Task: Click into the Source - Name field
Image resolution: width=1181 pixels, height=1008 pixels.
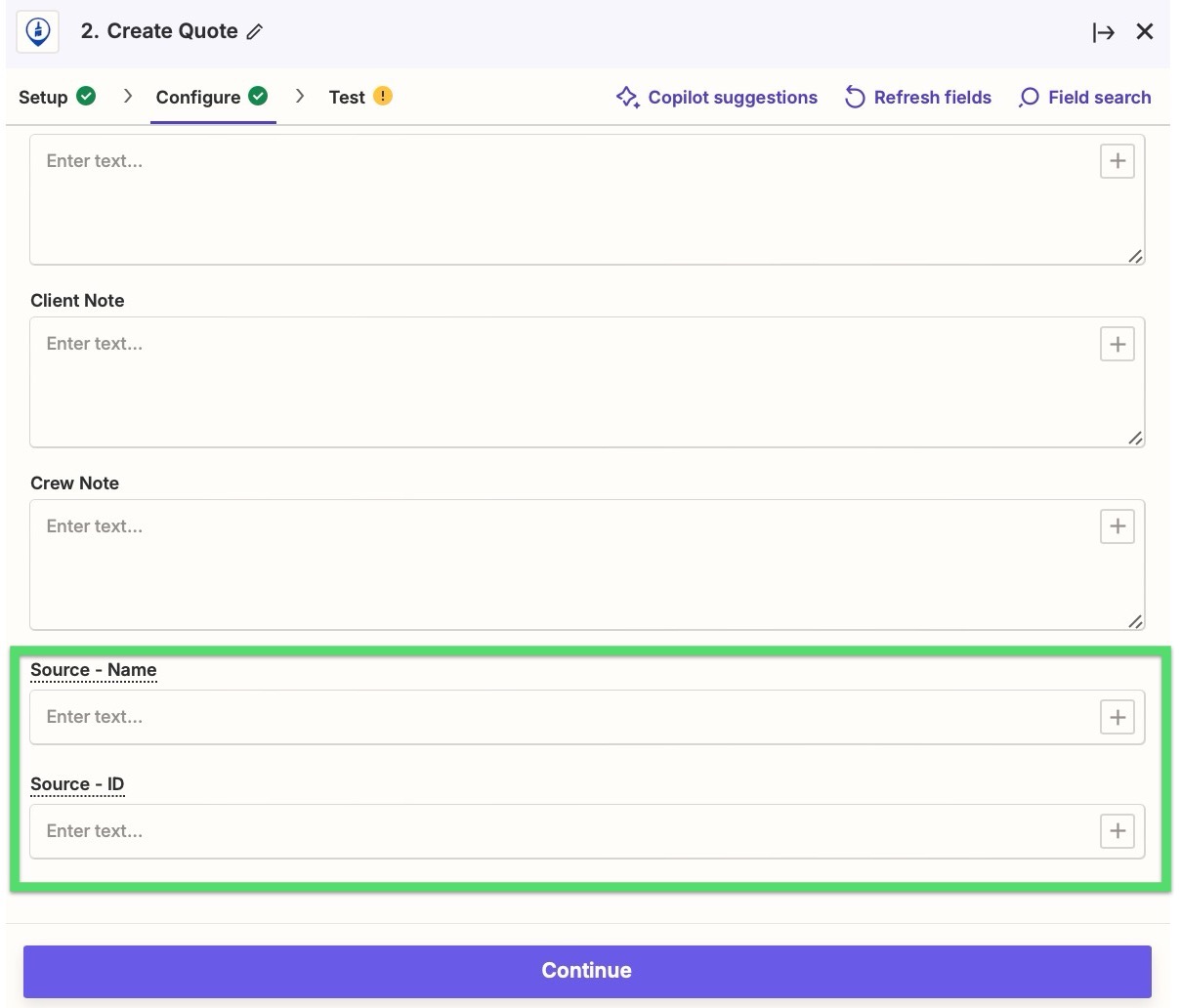Action: 586,717
